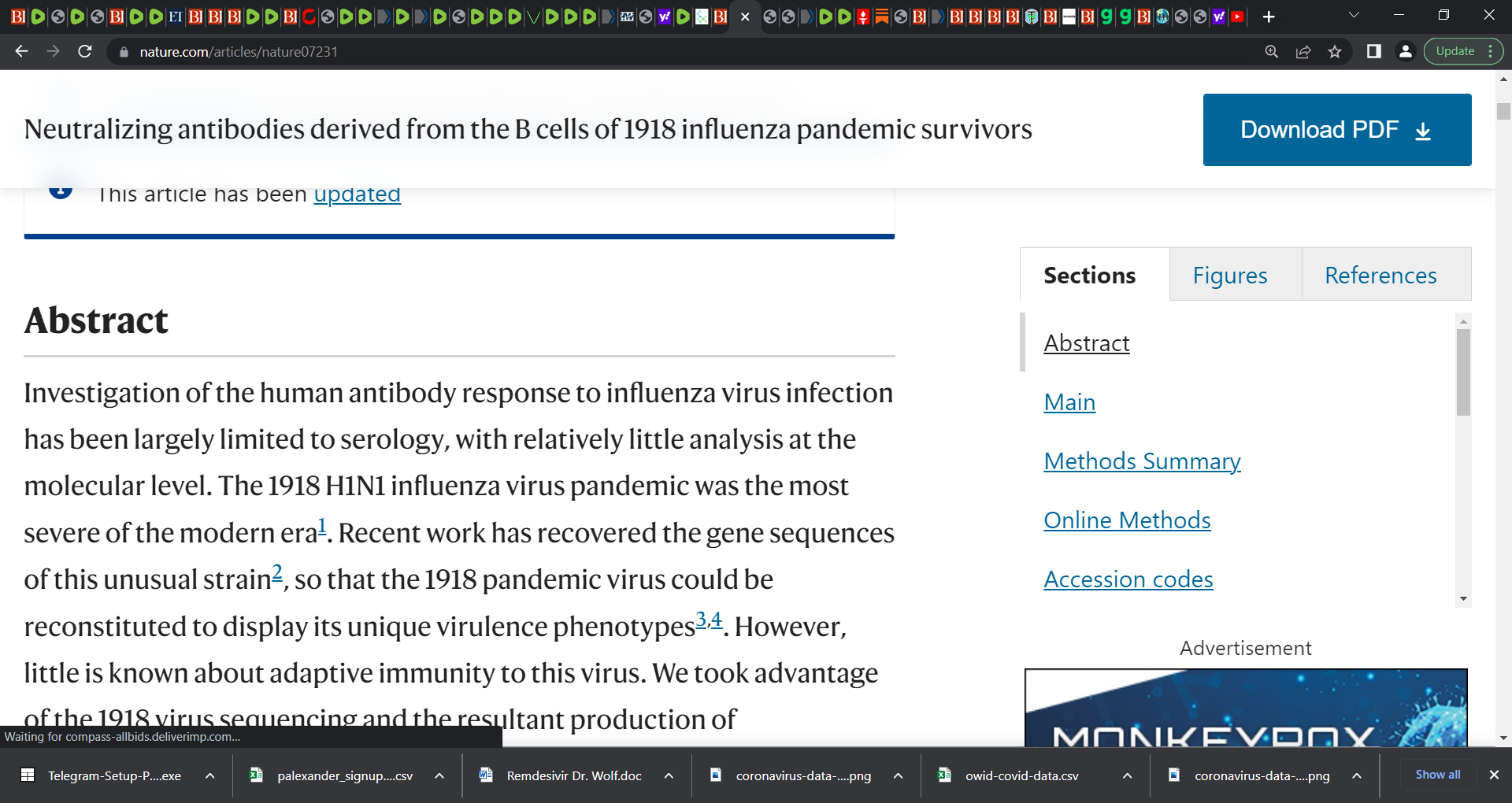This screenshot has width=1512, height=803.
Task: Open a new tab with the plus icon
Action: pos(1269,17)
